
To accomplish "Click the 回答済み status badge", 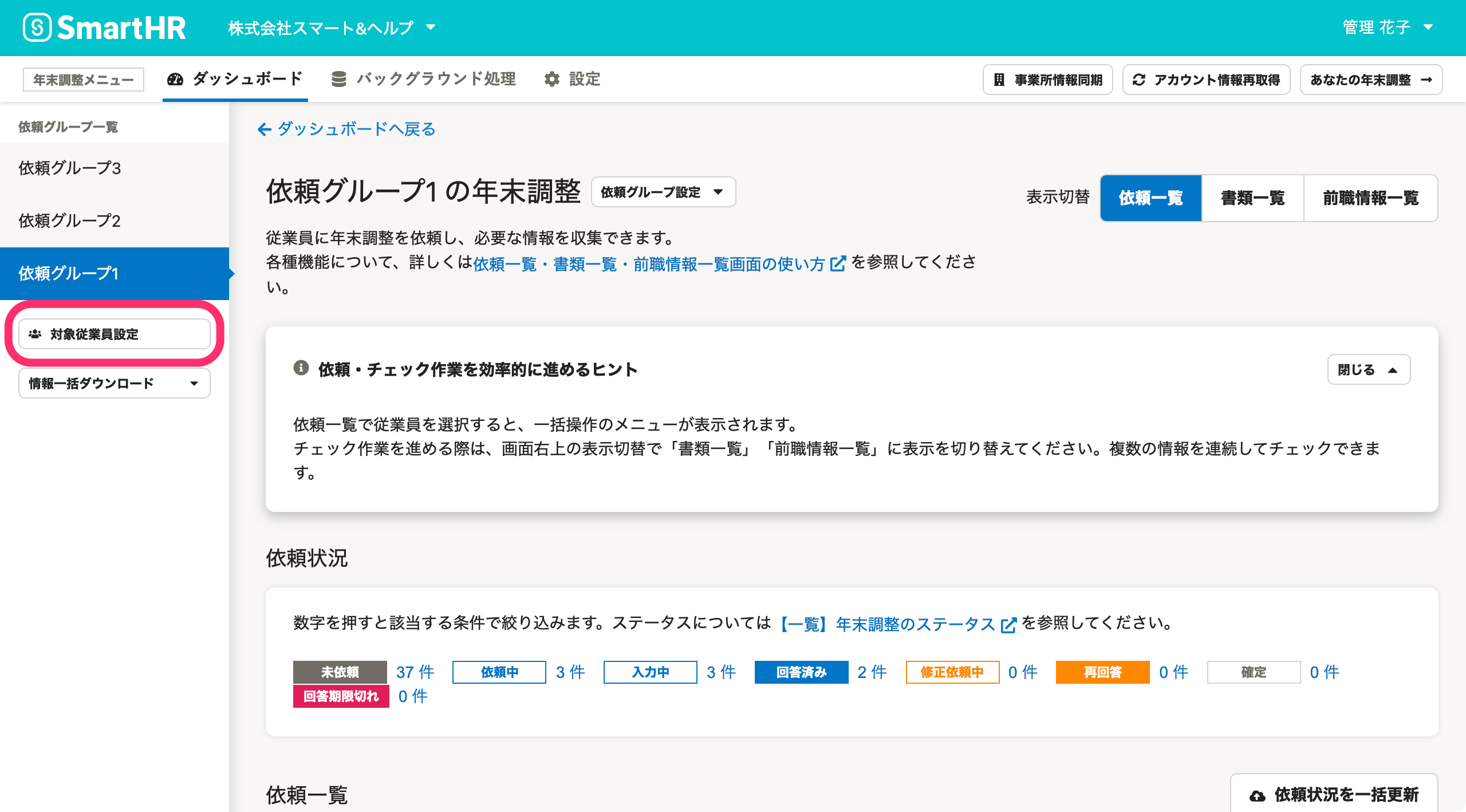I will [x=802, y=672].
